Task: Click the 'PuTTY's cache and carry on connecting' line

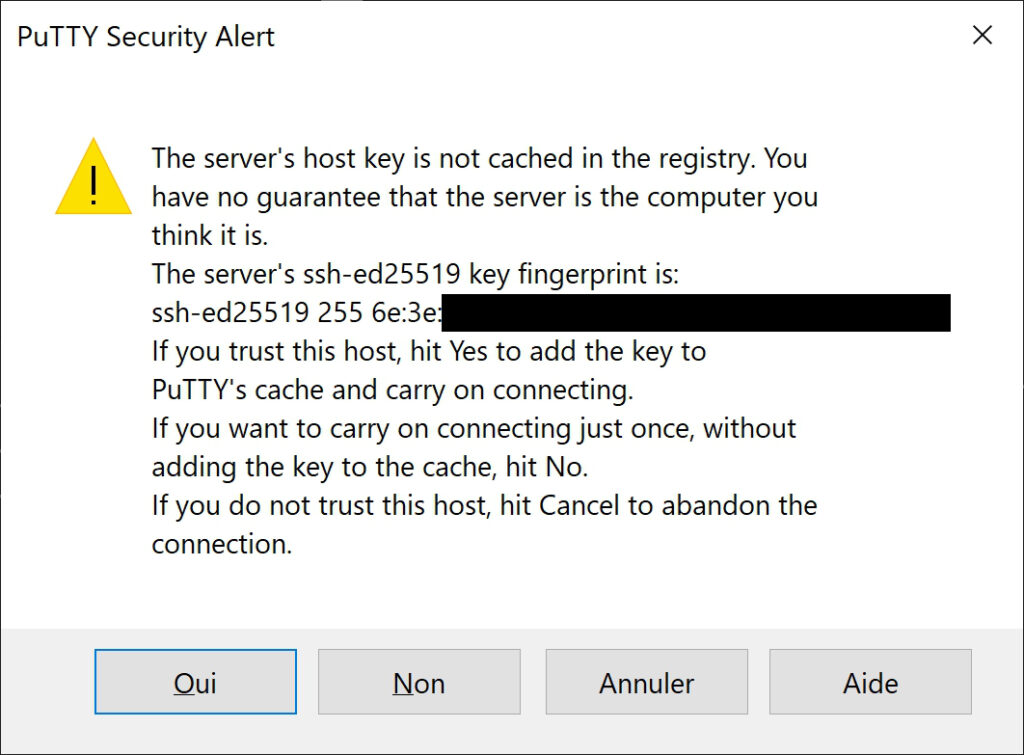Action: point(392,390)
